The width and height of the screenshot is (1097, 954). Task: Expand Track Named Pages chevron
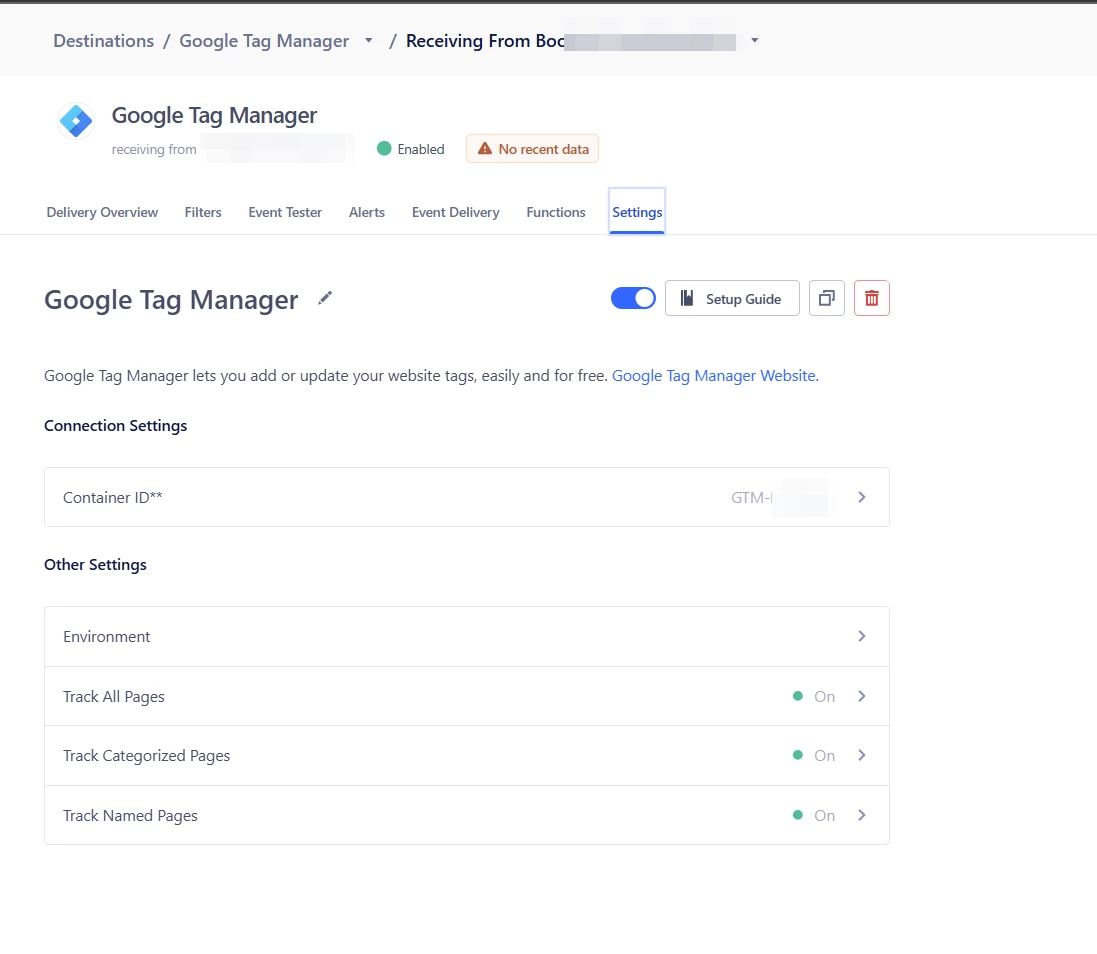(862, 816)
